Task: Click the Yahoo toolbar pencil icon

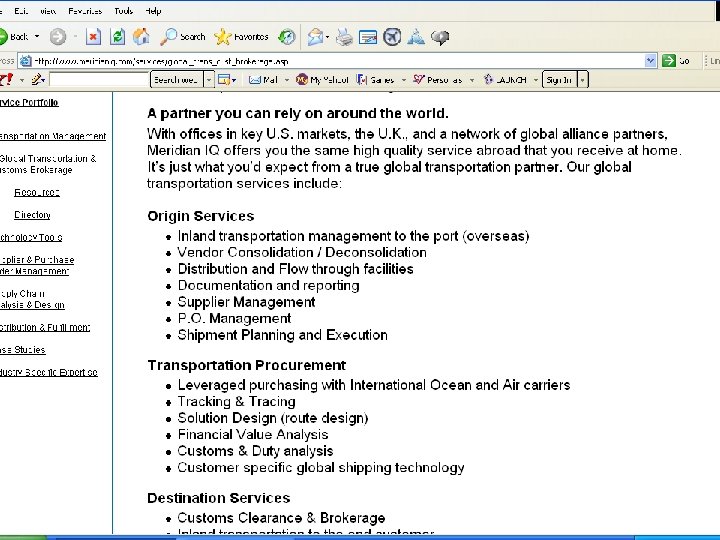Action: (37, 80)
